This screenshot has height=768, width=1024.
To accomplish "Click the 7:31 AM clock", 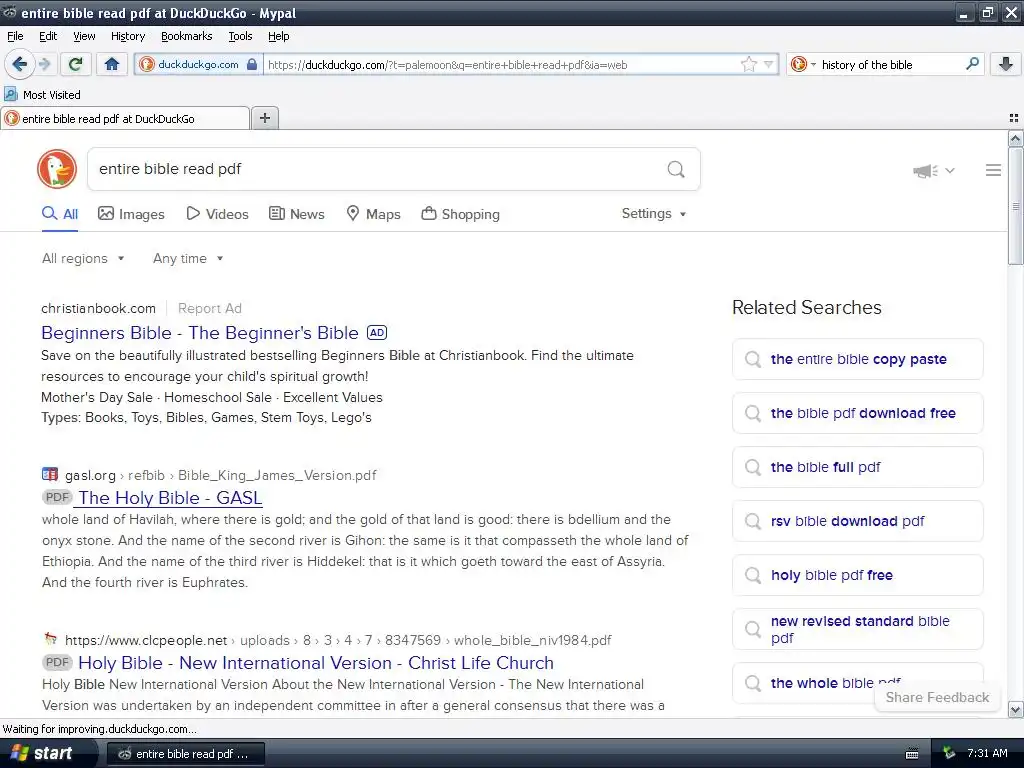I will [x=987, y=753].
